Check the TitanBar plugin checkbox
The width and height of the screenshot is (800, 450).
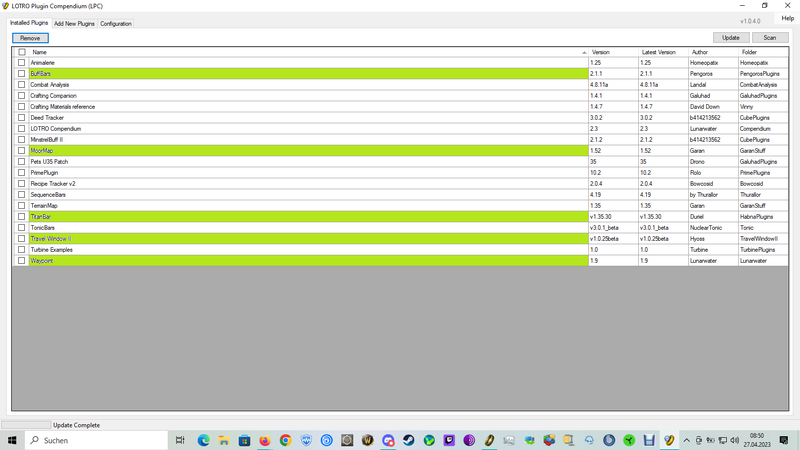(x=21, y=217)
